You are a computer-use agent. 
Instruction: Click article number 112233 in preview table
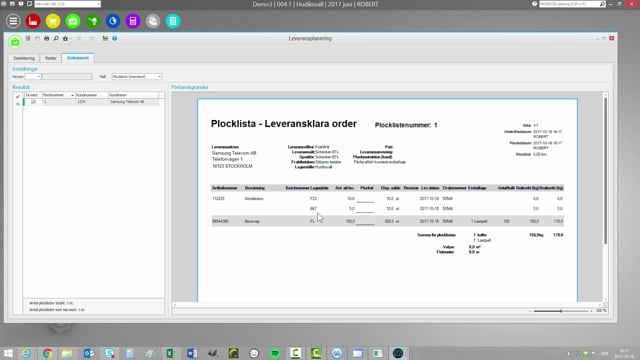218,198
